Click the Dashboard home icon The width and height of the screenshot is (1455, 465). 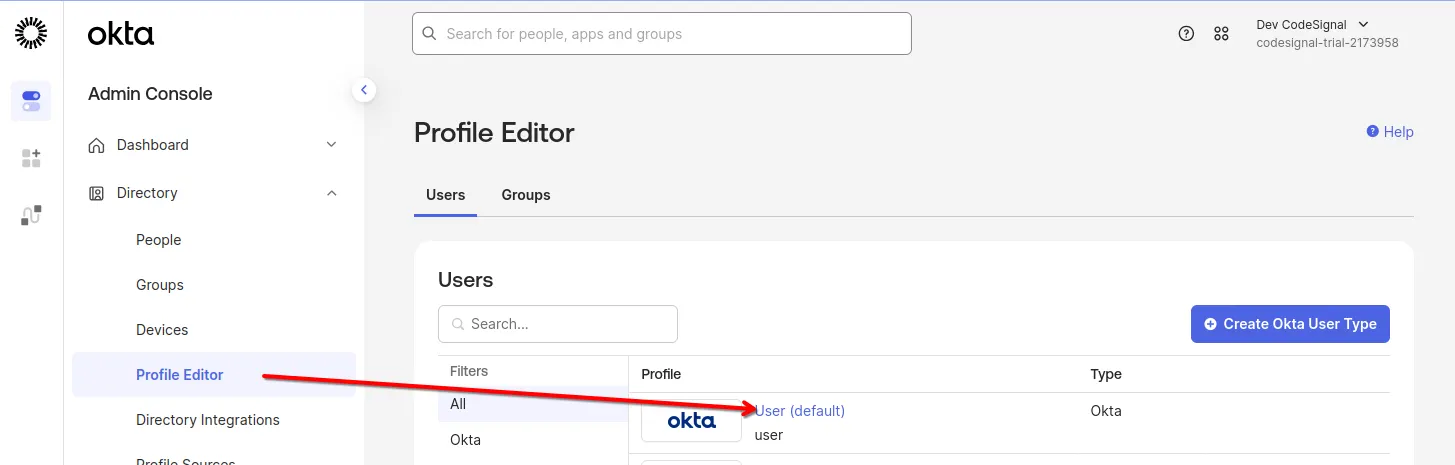pos(97,145)
